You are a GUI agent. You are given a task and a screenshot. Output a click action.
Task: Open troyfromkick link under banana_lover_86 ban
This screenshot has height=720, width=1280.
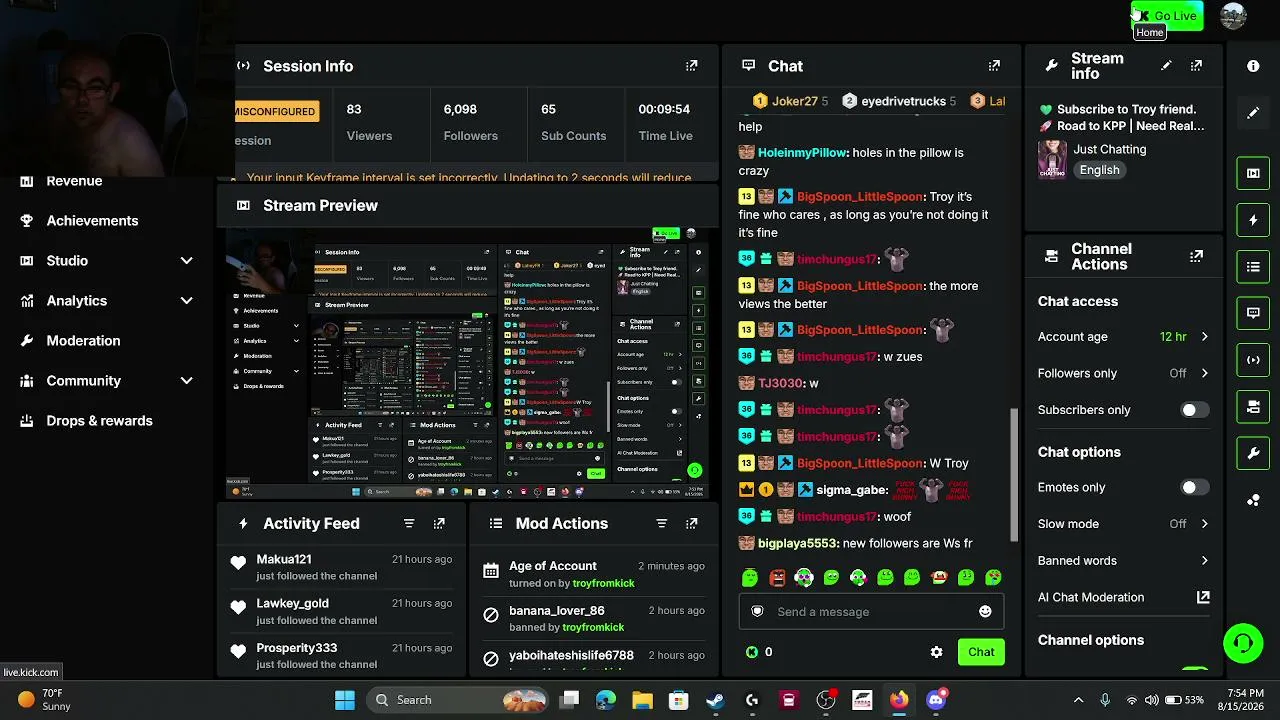tap(593, 627)
